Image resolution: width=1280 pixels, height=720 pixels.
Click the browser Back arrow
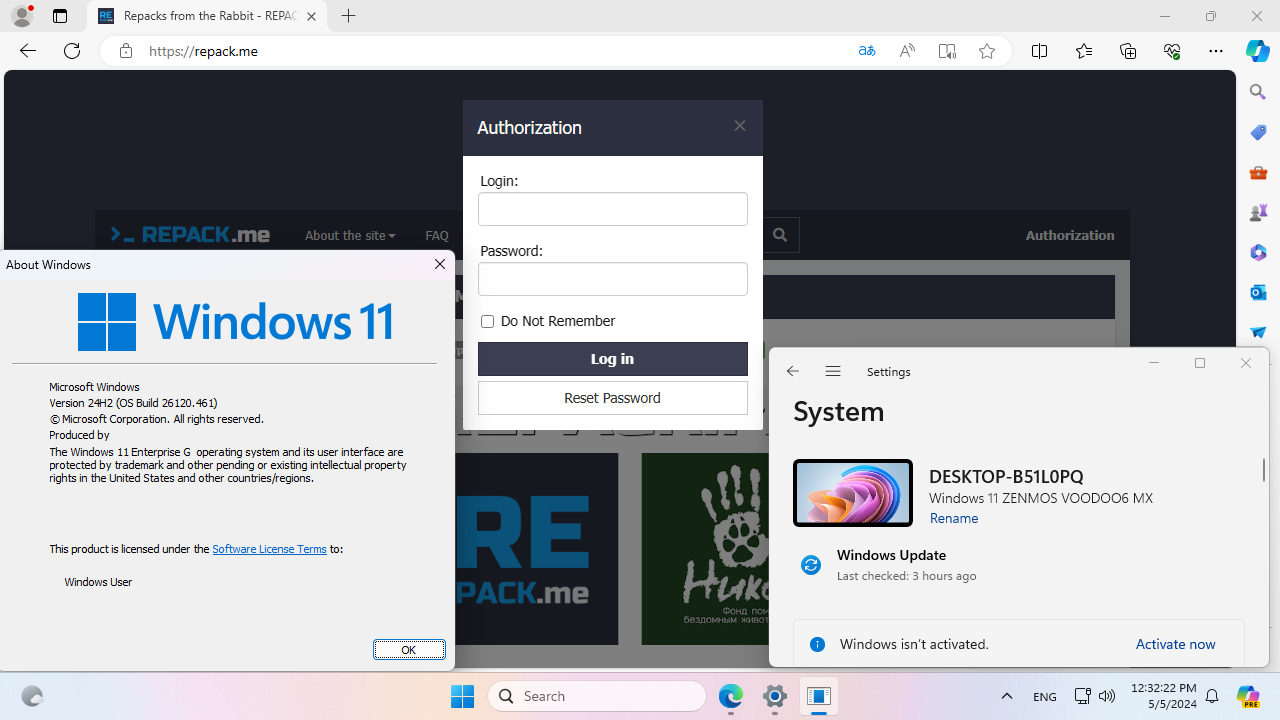tap(28, 51)
